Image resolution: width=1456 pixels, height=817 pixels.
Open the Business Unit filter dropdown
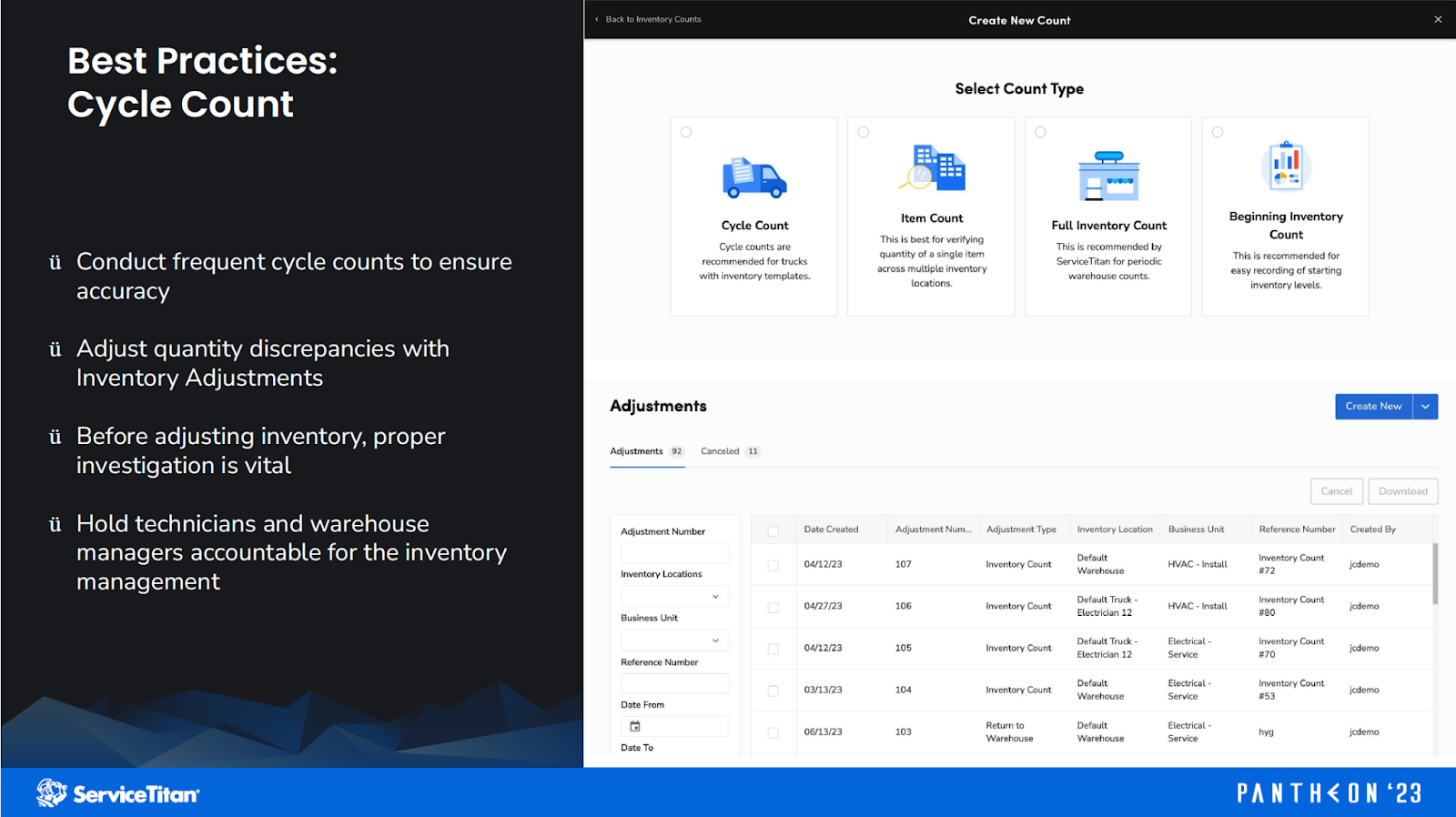[675, 640]
